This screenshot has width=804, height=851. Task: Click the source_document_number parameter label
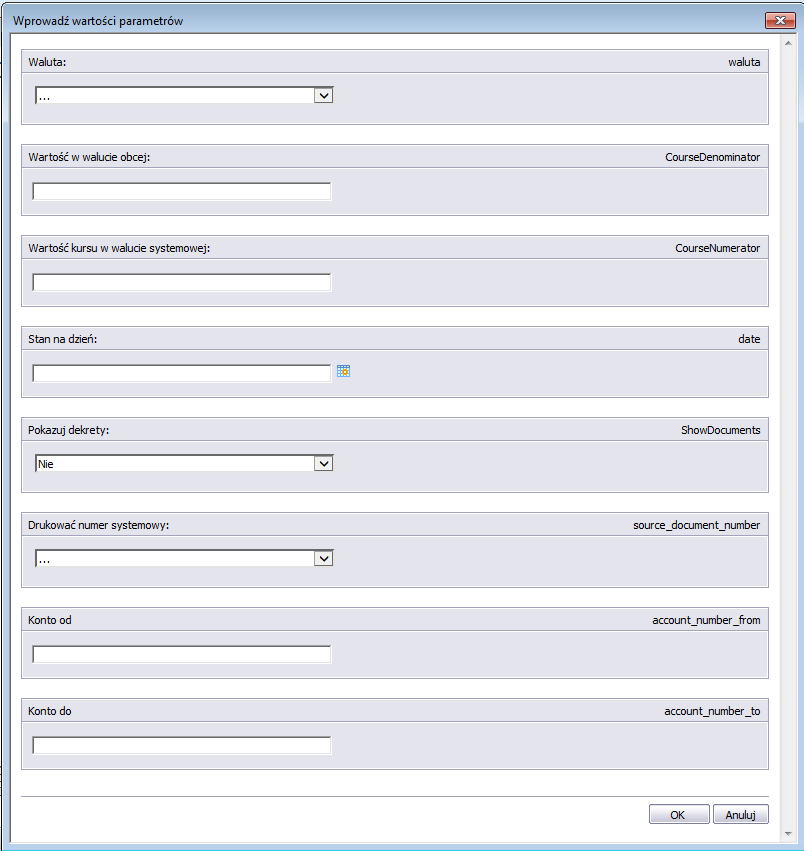click(697, 525)
